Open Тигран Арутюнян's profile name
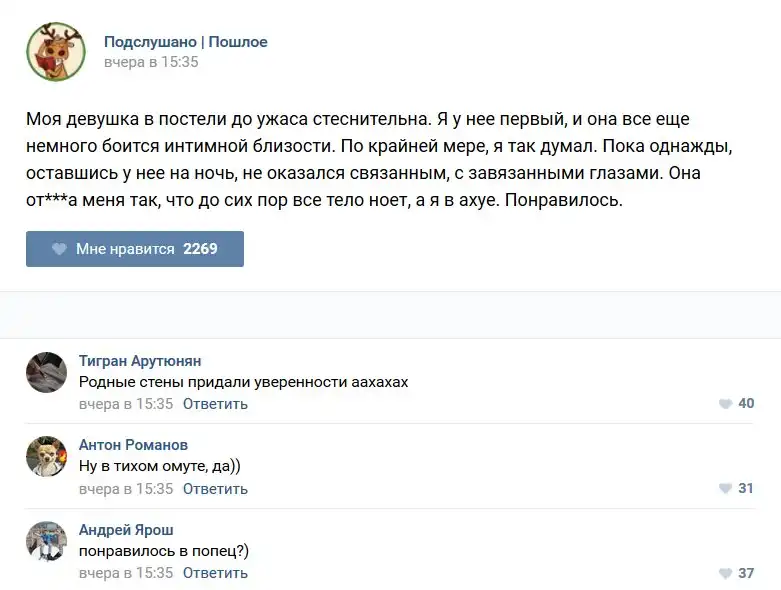Image resolution: width=781 pixels, height=590 pixels. [140, 361]
